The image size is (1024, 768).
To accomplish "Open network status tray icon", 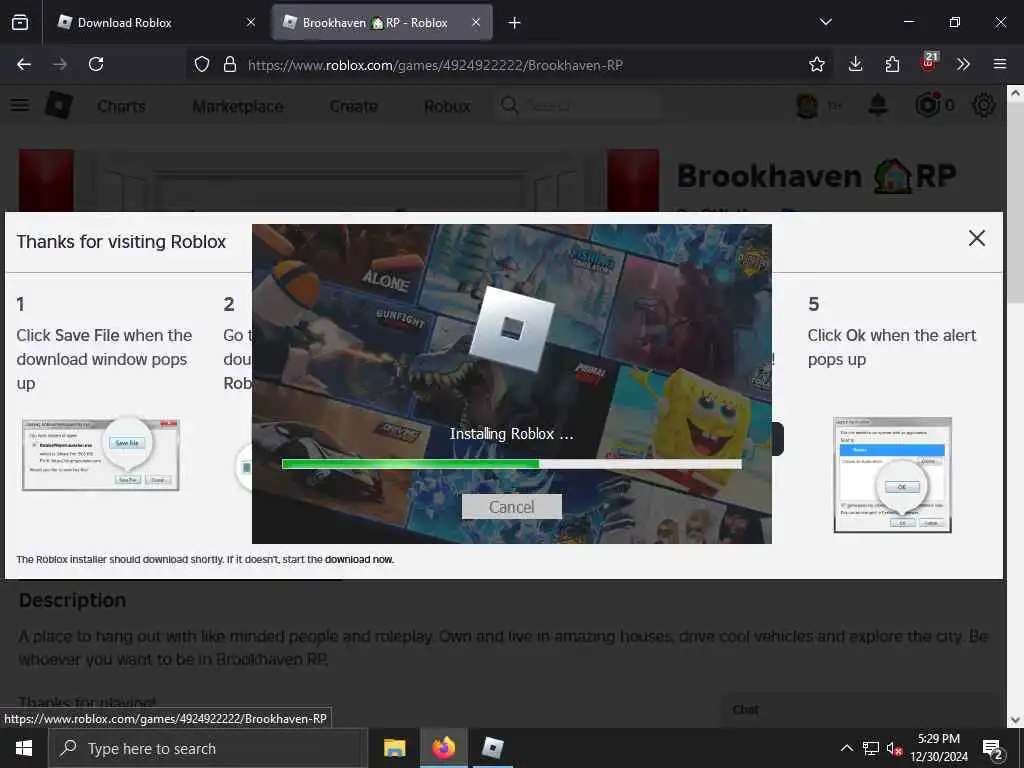I will (870, 748).
